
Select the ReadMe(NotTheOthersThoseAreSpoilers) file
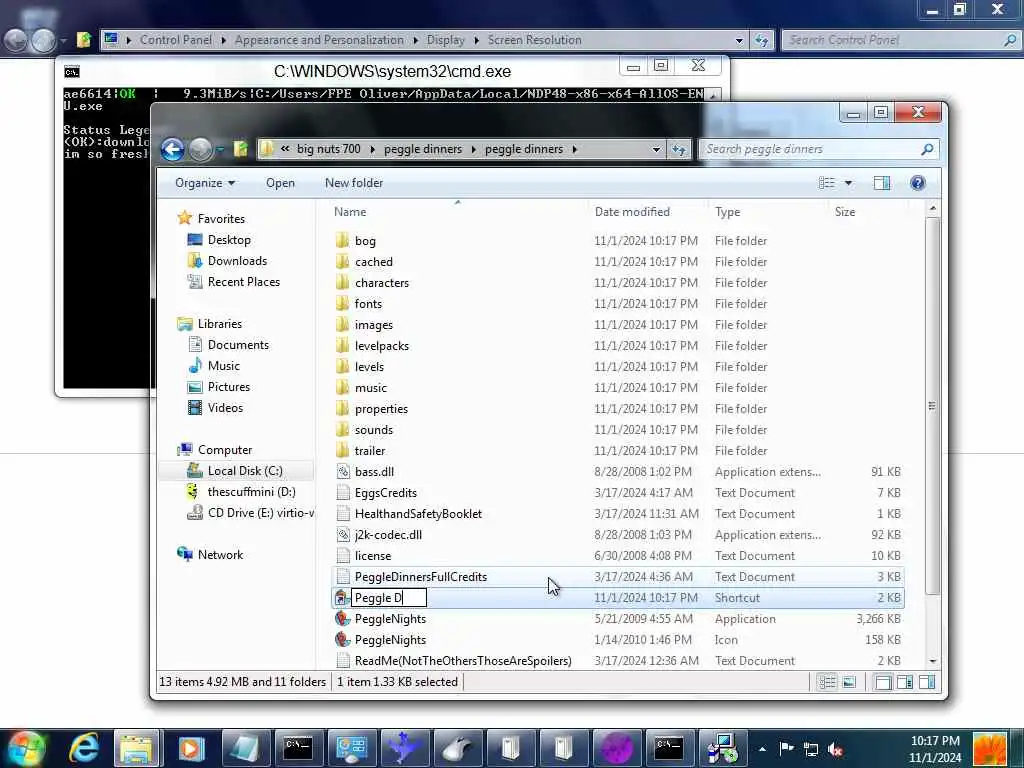(463, 661)
